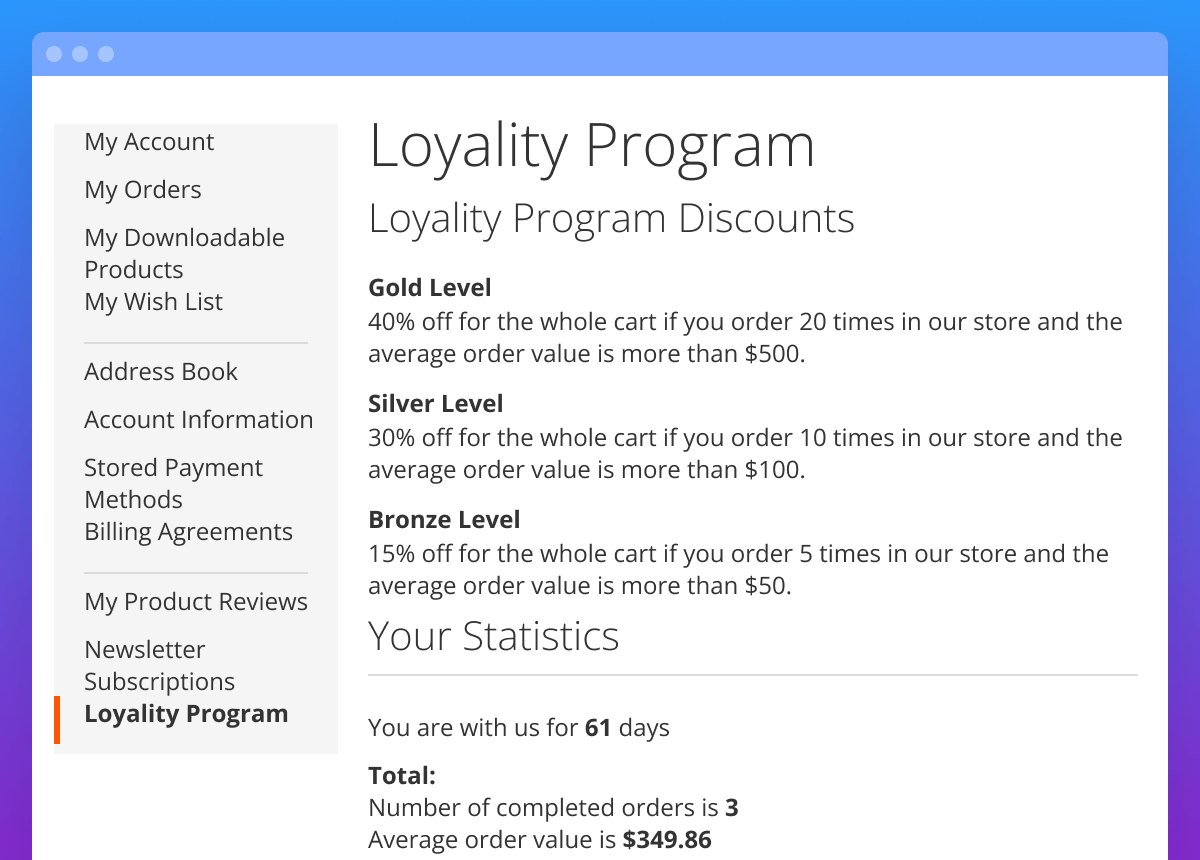Image resolution: width=1200 pixels, height=860 pixels.
Task: Select the active Loyality Program sidebar item
Action: click(186, 714)
